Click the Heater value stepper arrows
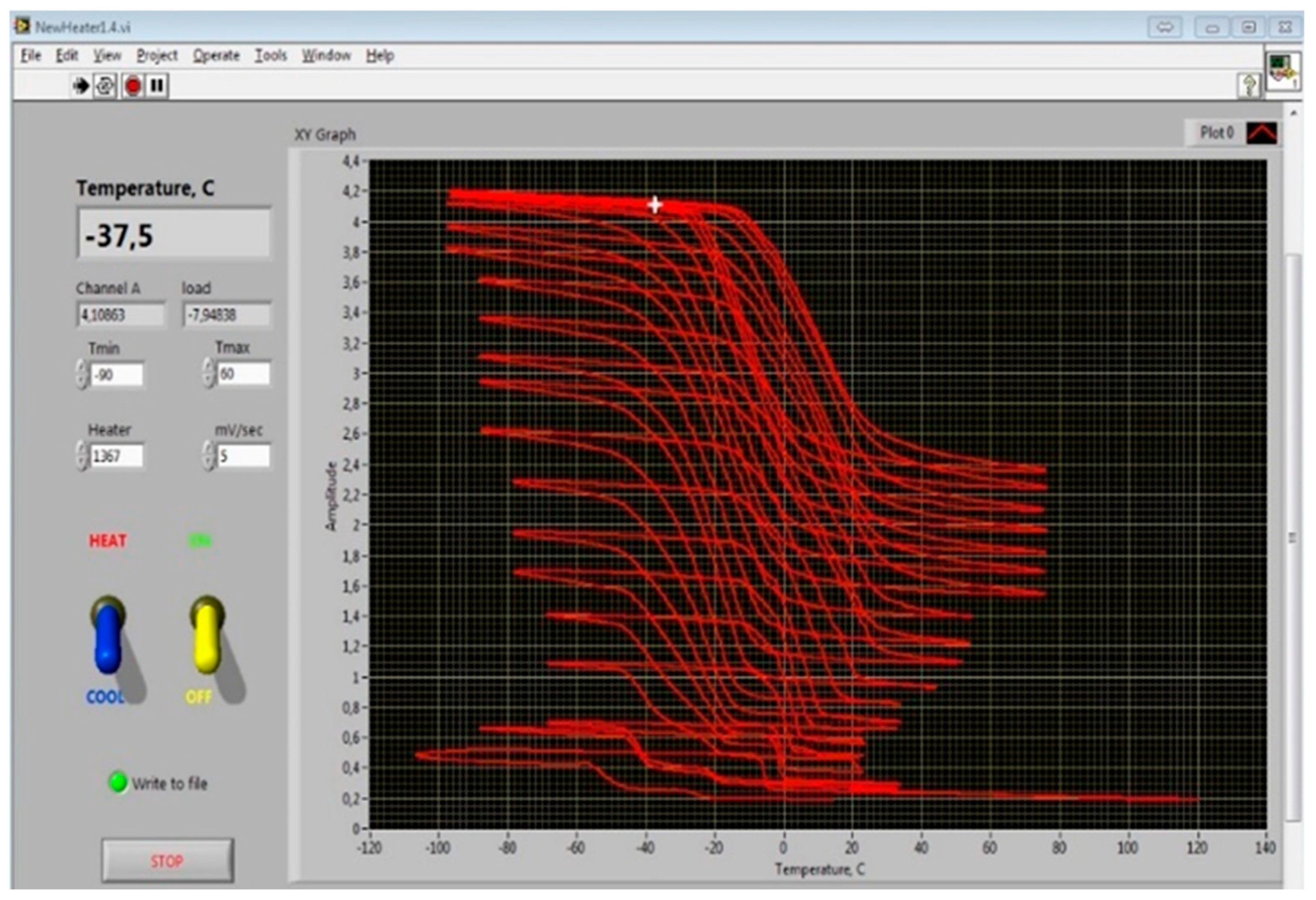This screenshot has height=900, width=1316. (x=82, y=456)
